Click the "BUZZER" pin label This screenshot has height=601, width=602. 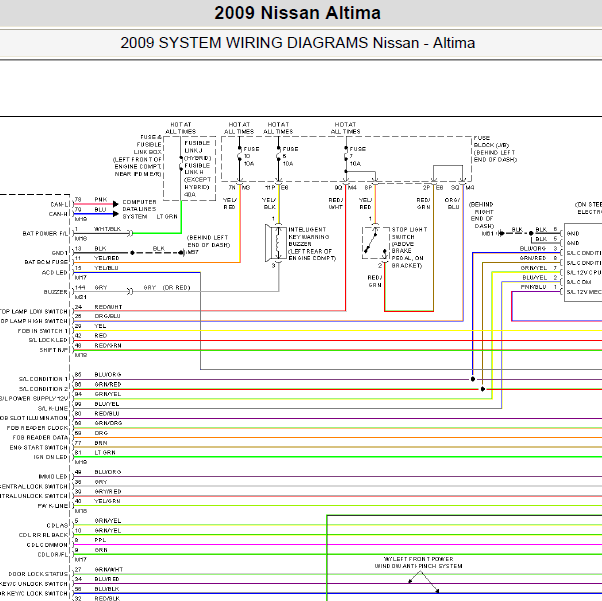(56, 292)
